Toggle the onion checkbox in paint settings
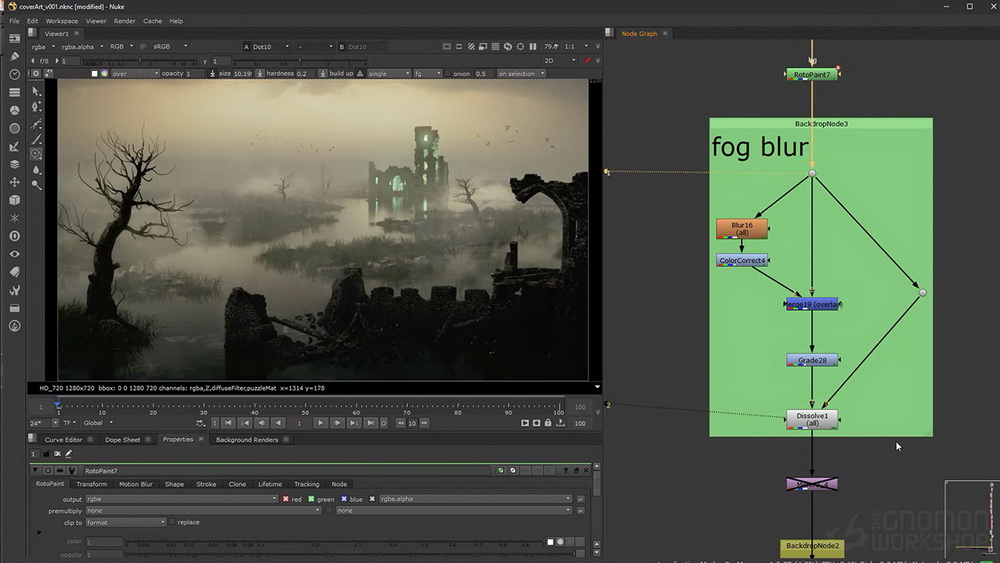The image size is (1000, 563). [448, 73]
